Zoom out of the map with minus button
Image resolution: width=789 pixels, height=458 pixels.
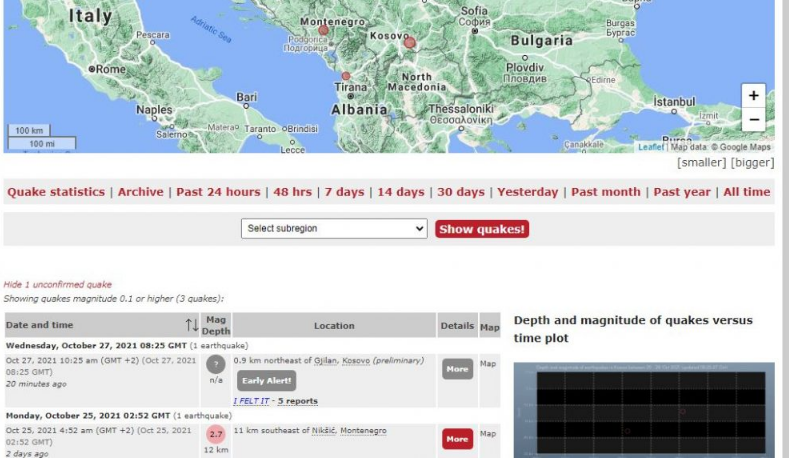coord(754,120)
